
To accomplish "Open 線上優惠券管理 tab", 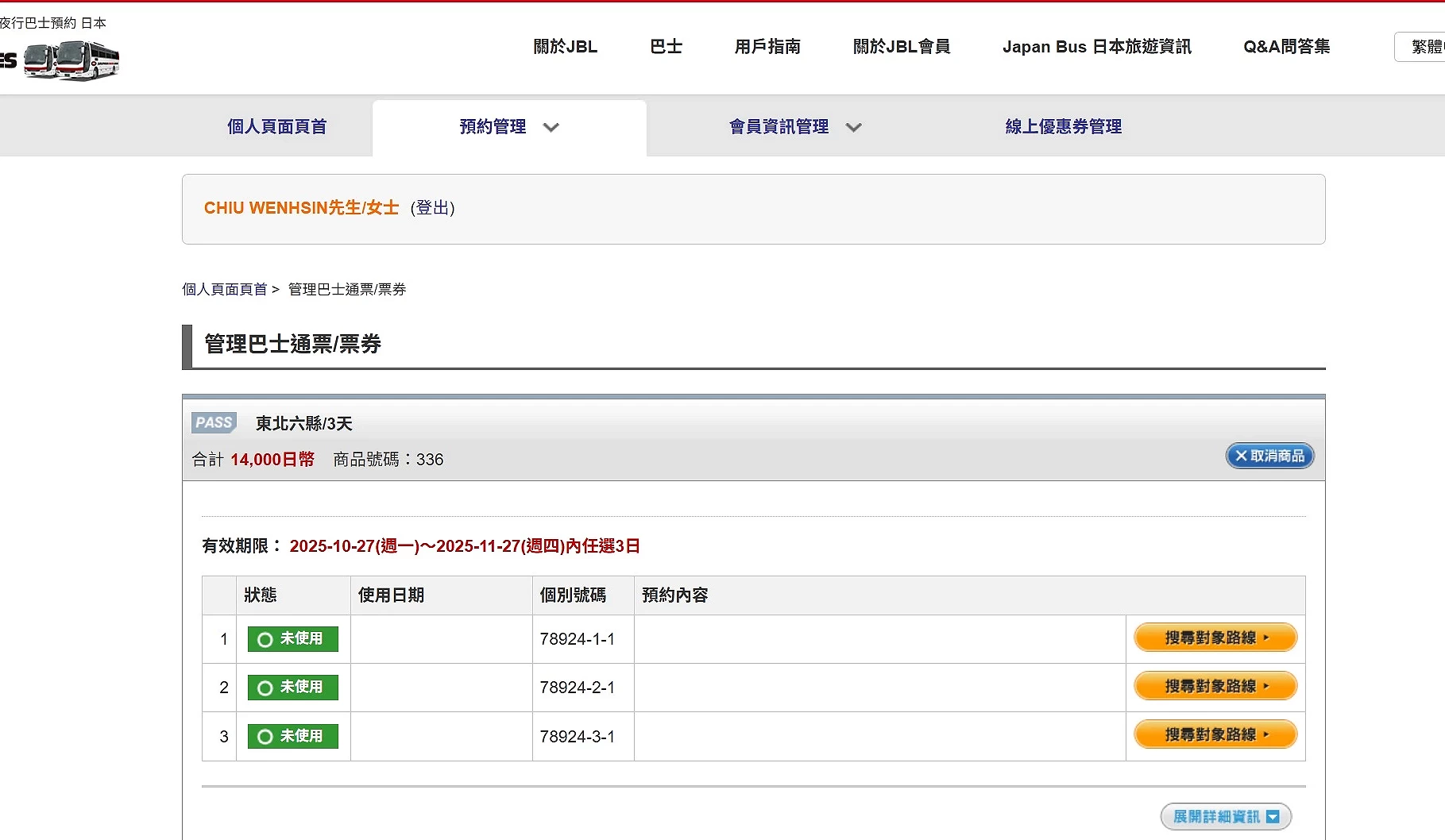I will coord(1063,127).
